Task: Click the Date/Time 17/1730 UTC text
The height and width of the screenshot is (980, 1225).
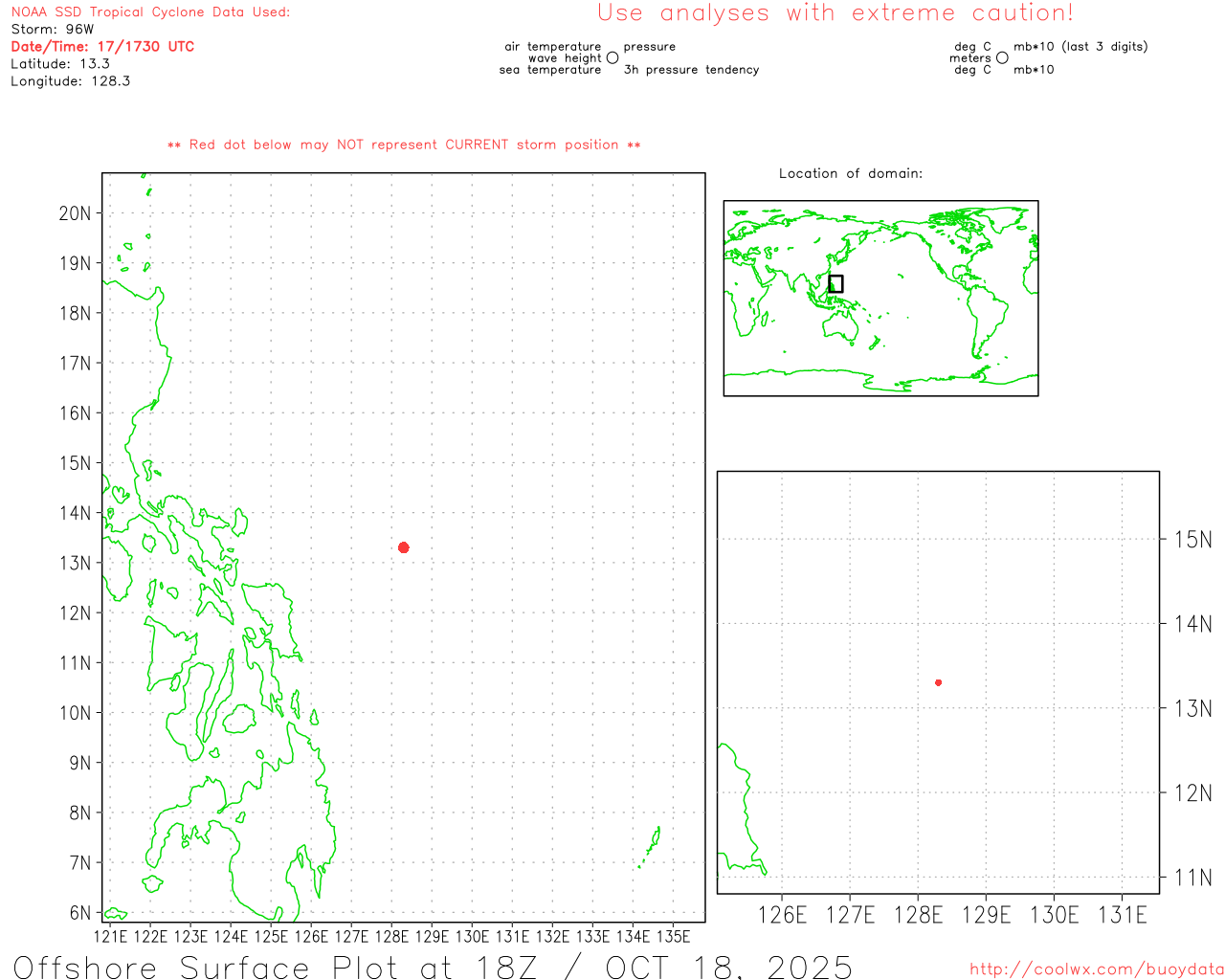Action: [102, 46]
